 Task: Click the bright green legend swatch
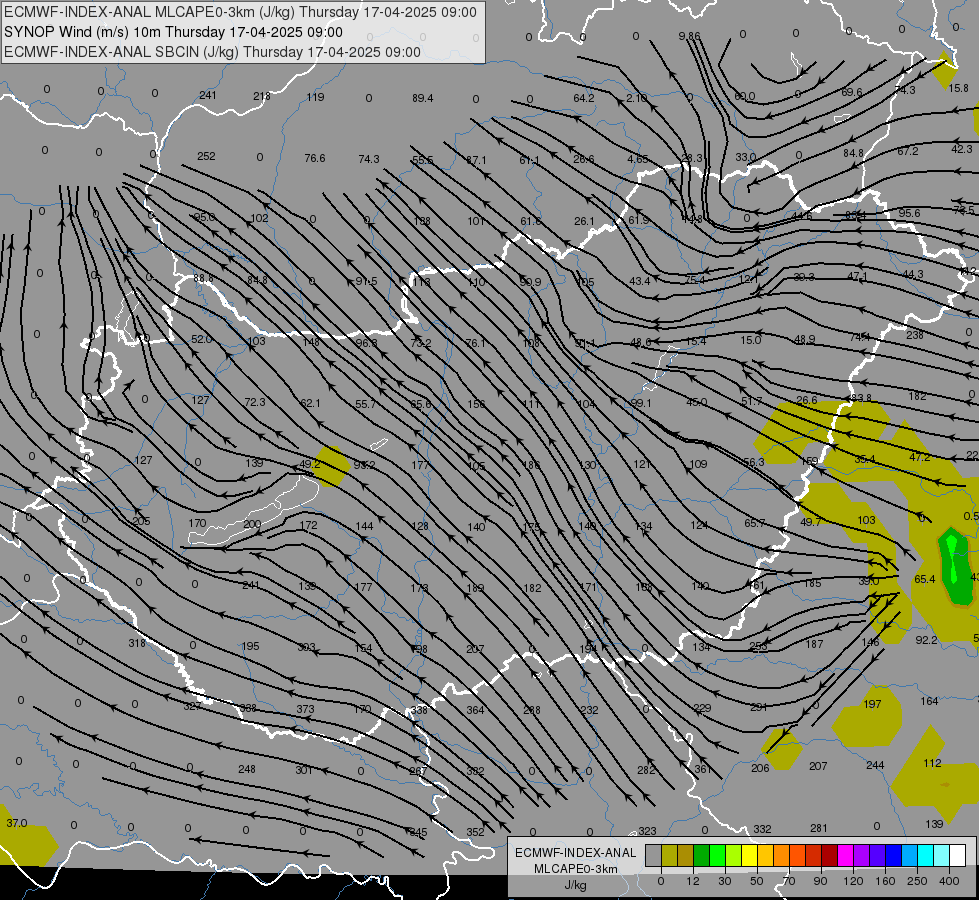click(x=717, y=855)
